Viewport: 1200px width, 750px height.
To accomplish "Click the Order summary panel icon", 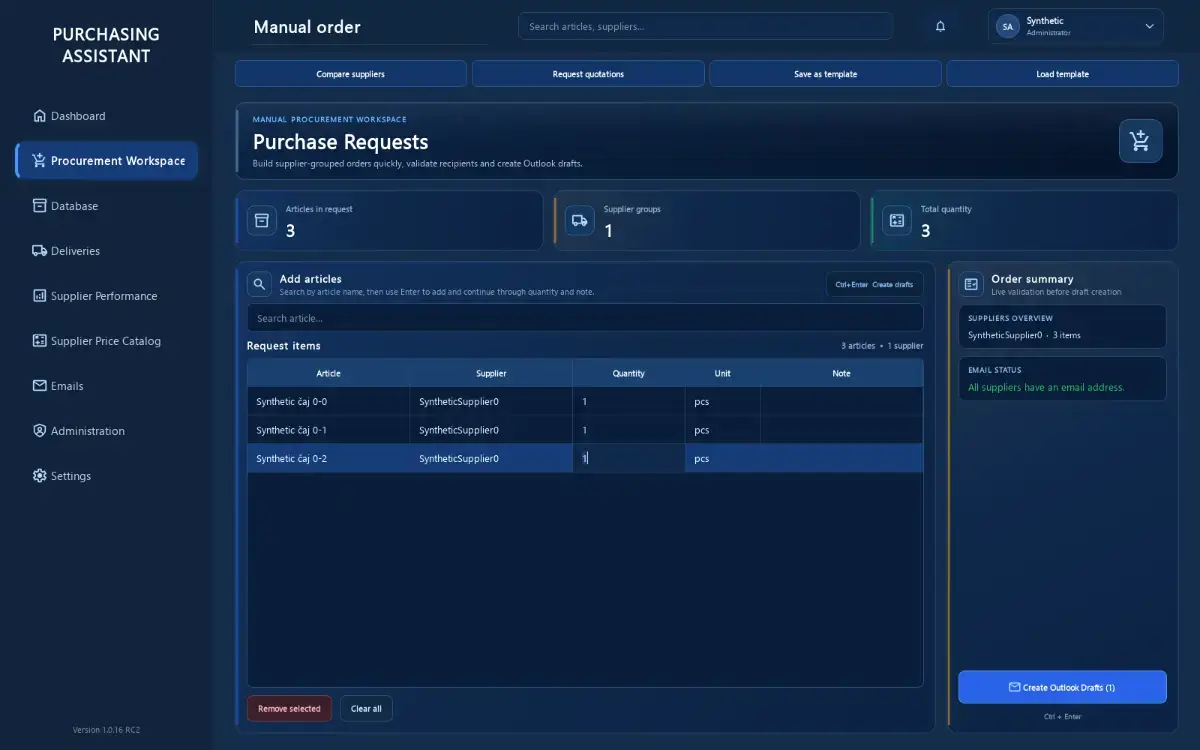I will click(970, 284).
